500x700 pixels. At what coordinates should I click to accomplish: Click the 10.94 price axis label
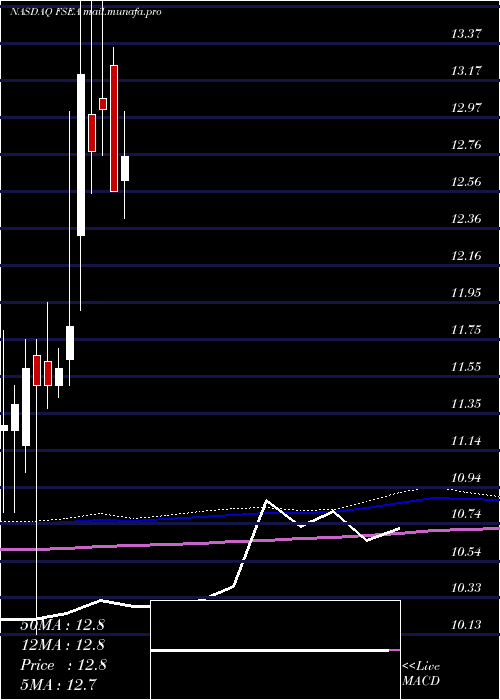pyautogui.click(x=466, y=478)
